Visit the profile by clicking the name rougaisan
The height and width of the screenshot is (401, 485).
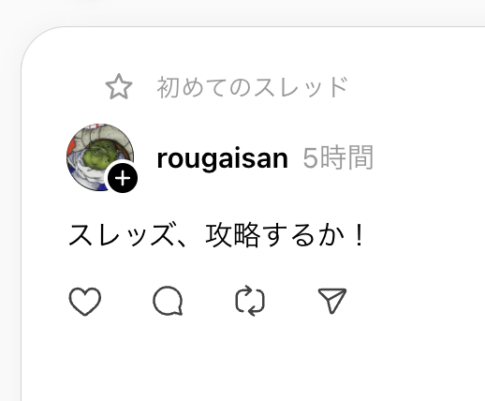222,158
